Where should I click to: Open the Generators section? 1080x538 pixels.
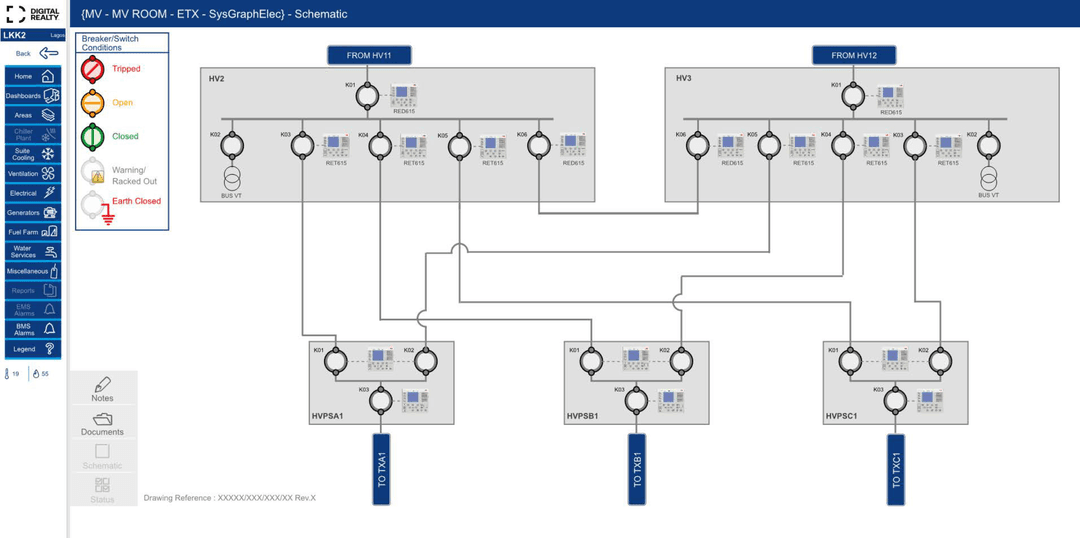click(33, 213)
